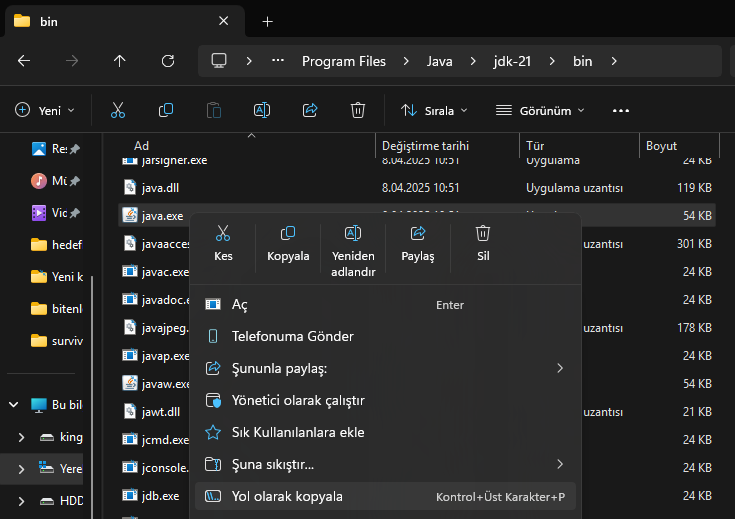Open the surviv folder in the sidebar

[55, 341]
